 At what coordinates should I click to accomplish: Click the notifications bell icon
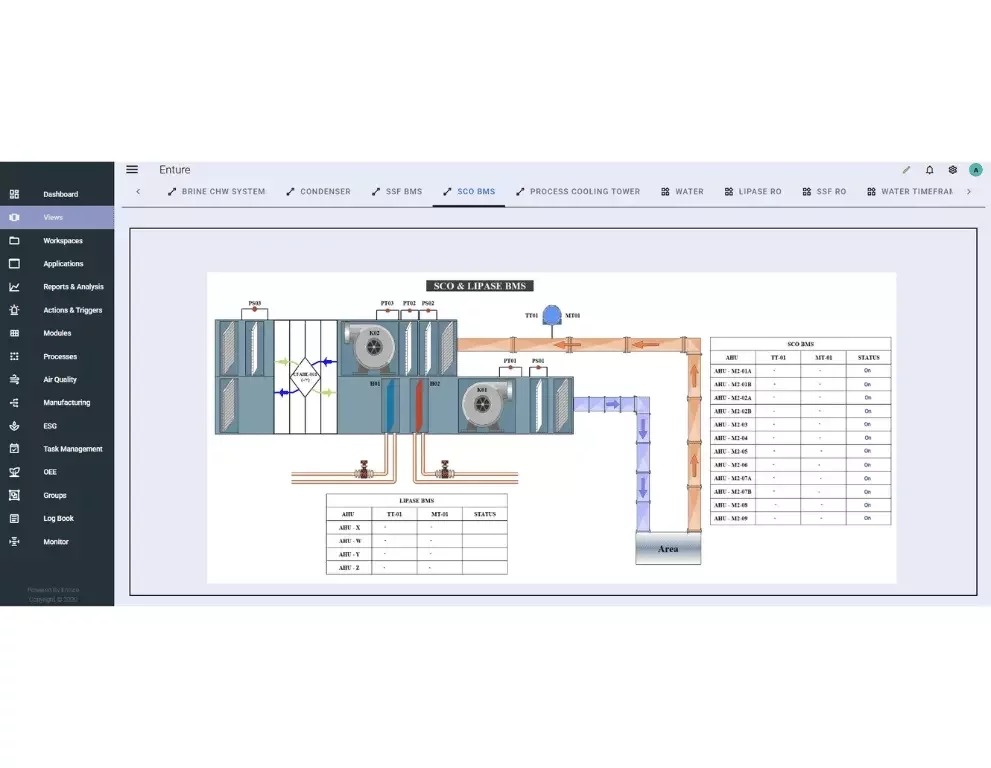pos(928,170)
